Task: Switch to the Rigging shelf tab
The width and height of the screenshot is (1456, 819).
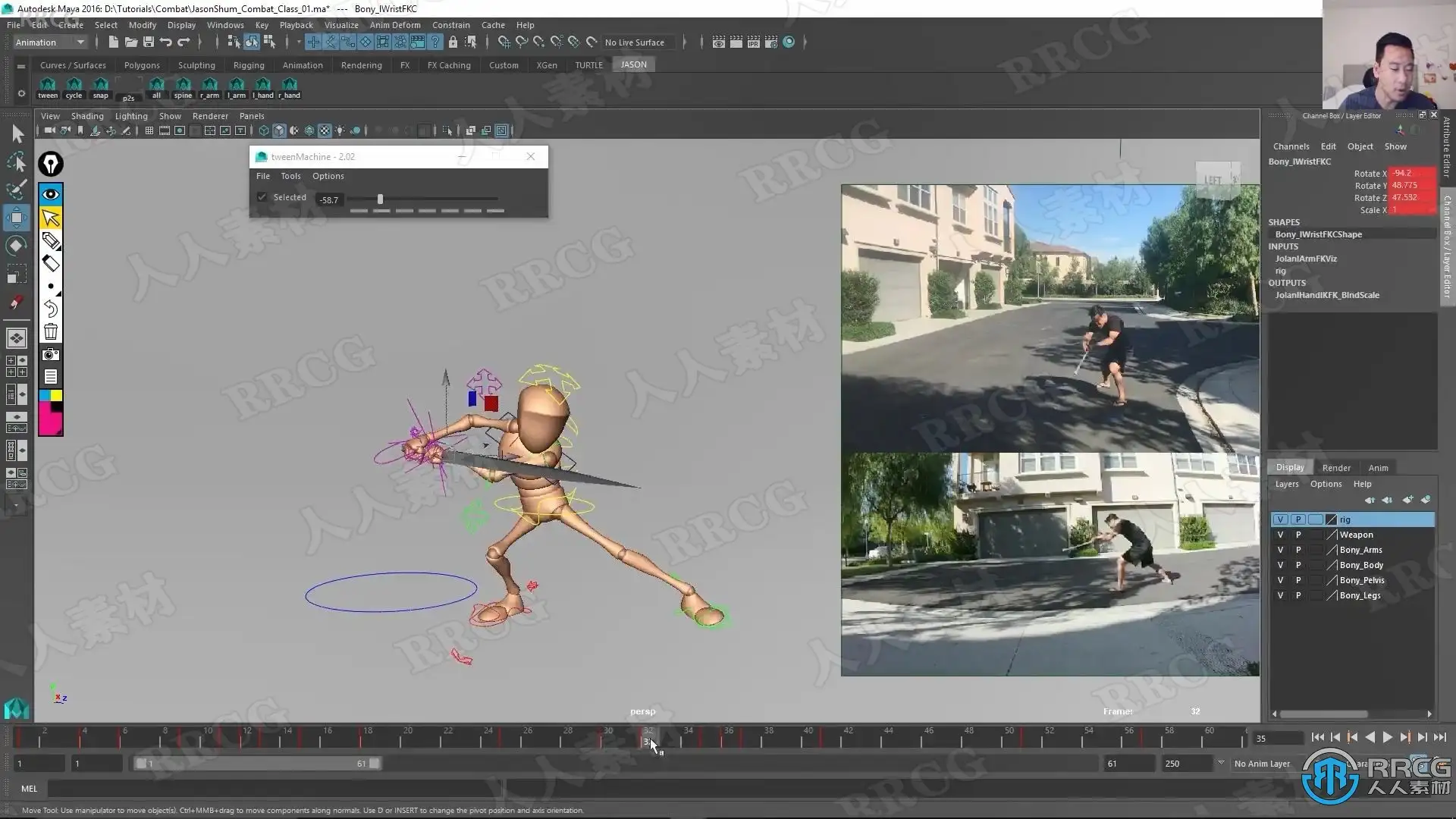Action: click(249, 65)
